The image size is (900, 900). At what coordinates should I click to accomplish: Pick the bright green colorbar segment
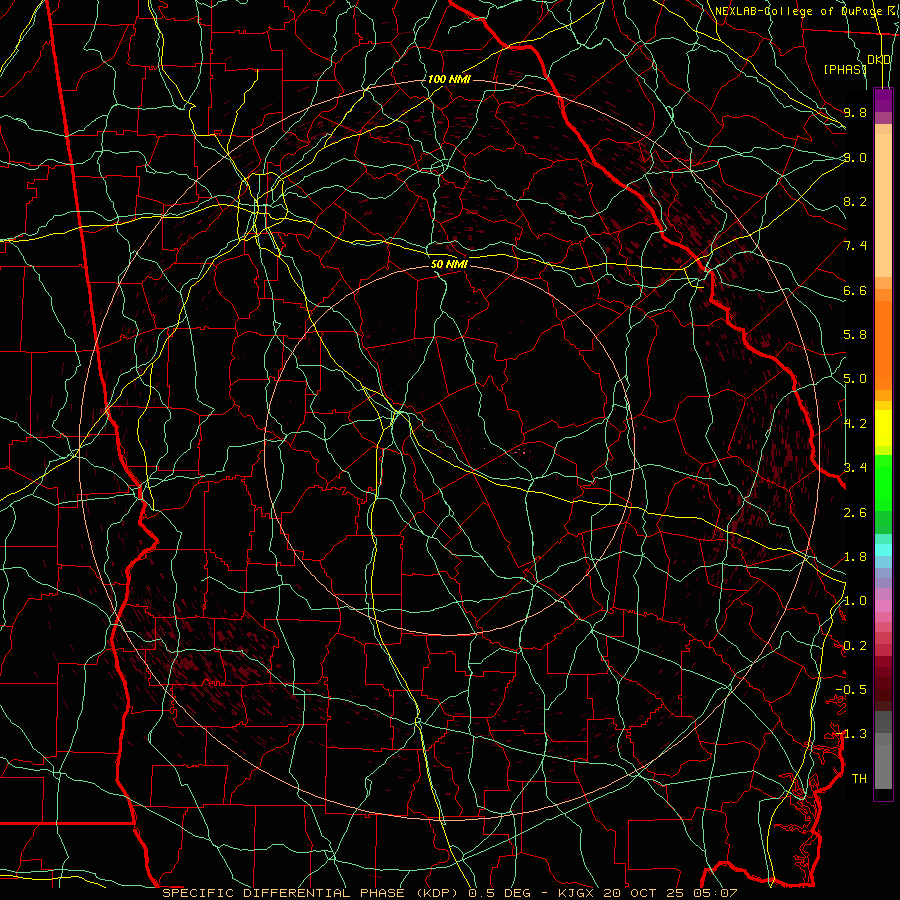click(x=883, y=483)
